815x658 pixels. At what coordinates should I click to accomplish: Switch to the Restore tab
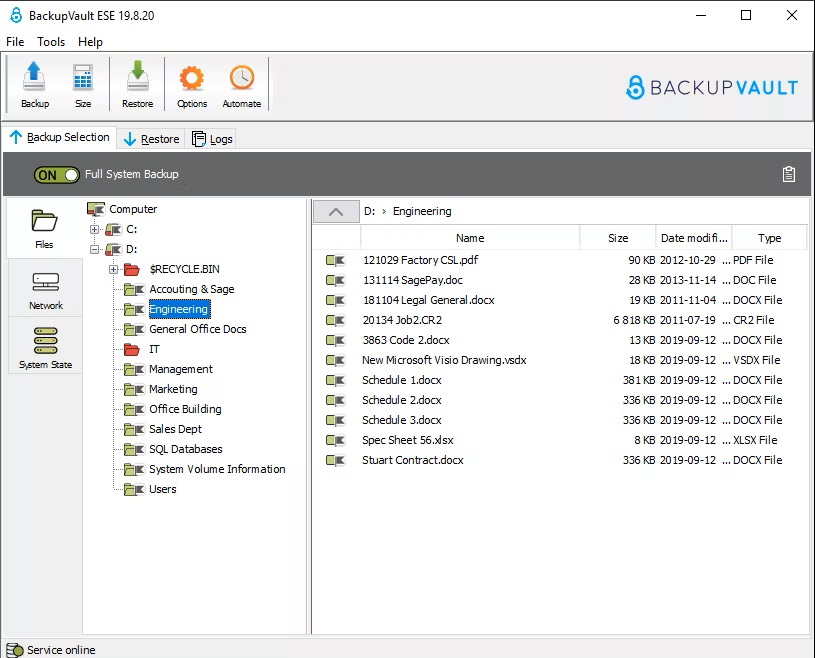[151, 139]
